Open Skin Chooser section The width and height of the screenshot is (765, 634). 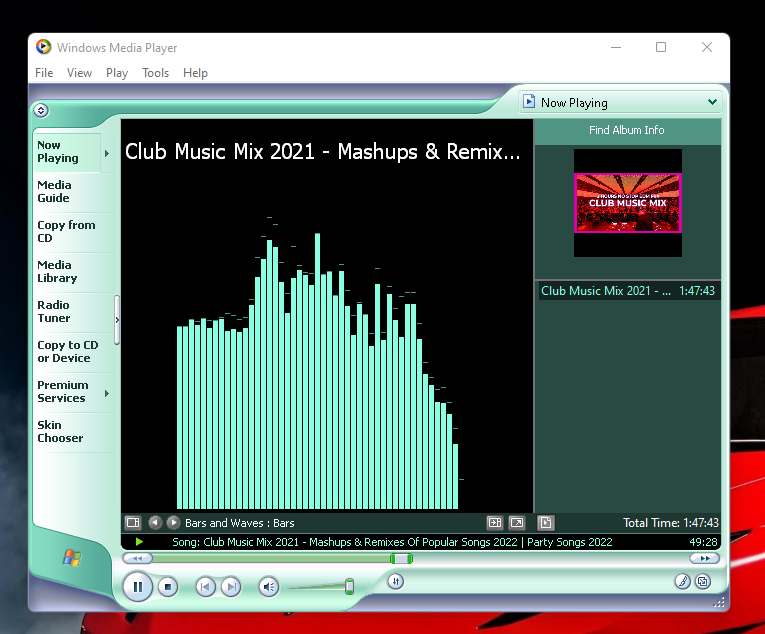point(73,431)
